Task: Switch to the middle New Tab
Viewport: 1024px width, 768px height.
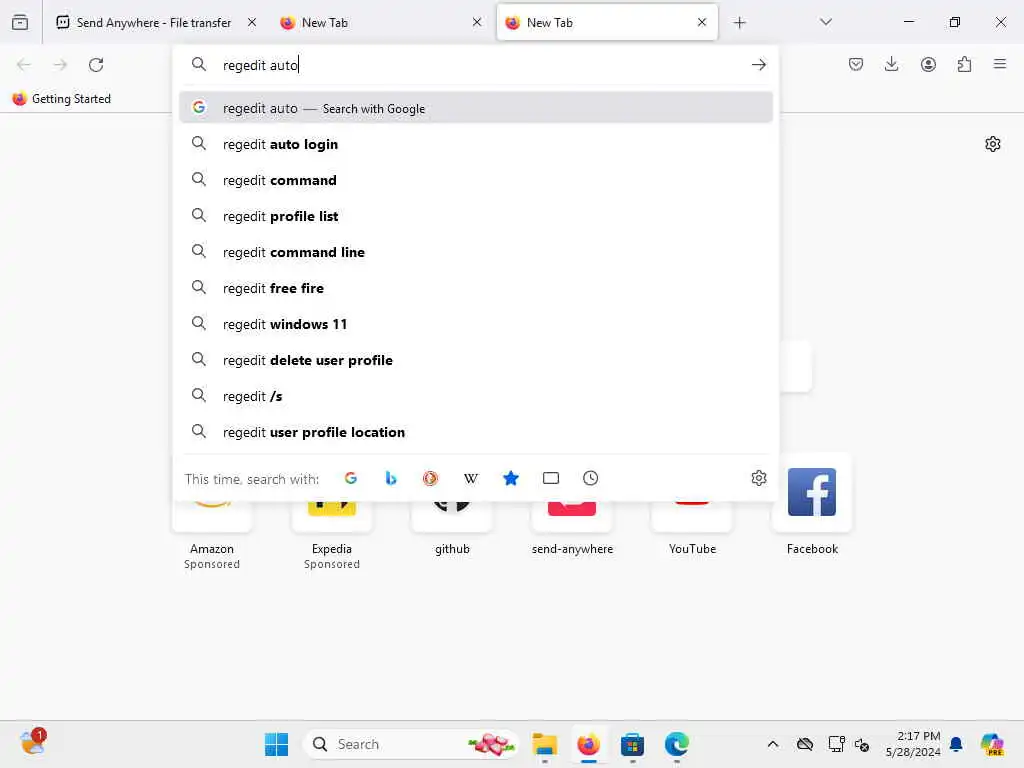Action: point(379,23)
